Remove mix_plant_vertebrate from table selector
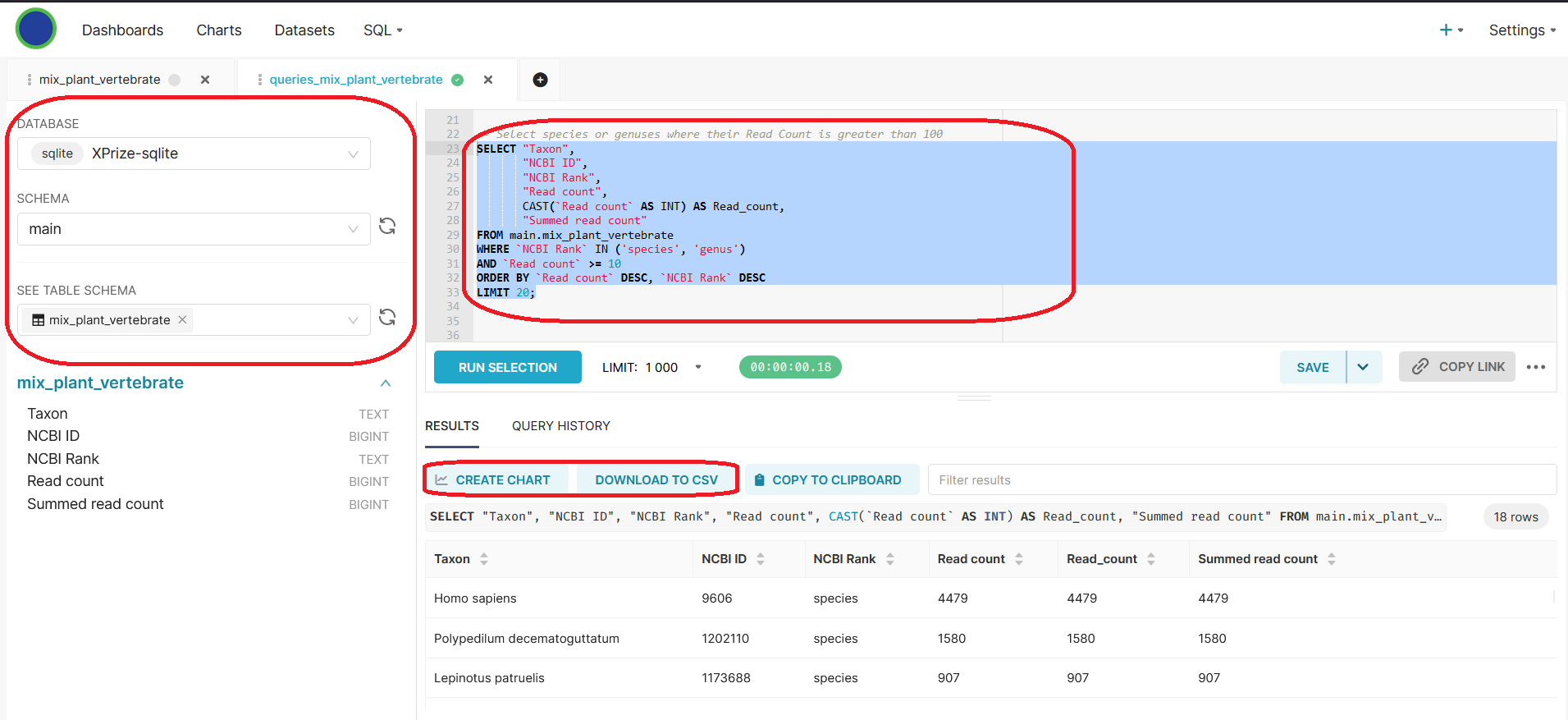Screen dimensions: 1568x720 [182, 319]
